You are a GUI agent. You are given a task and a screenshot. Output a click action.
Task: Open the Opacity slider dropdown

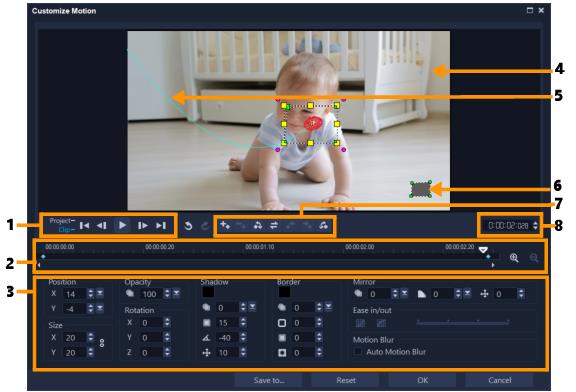[176, 293]
